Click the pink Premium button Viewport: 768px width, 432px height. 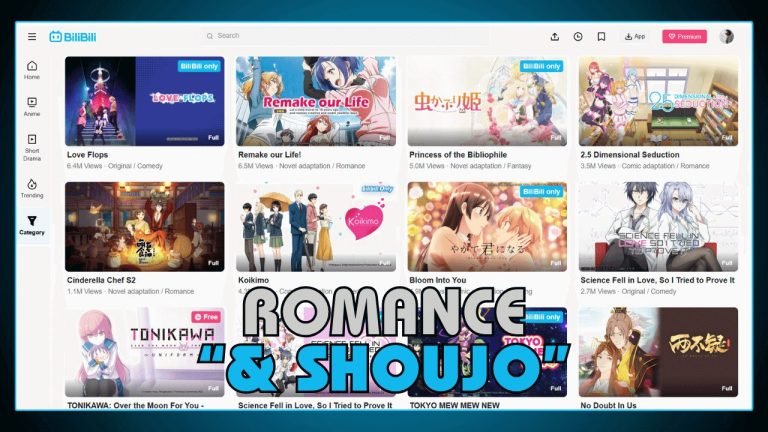coord(684,36)
